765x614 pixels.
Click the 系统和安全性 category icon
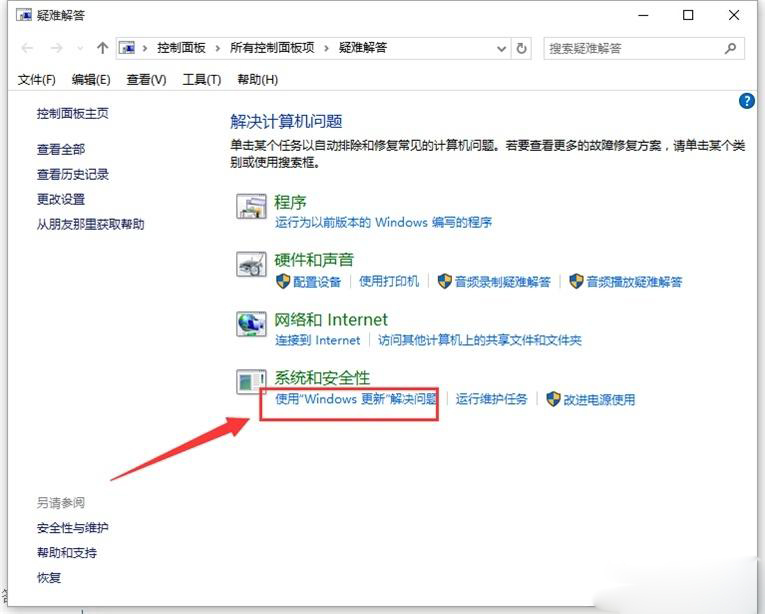pyautogui.click(x=251, y=382)
